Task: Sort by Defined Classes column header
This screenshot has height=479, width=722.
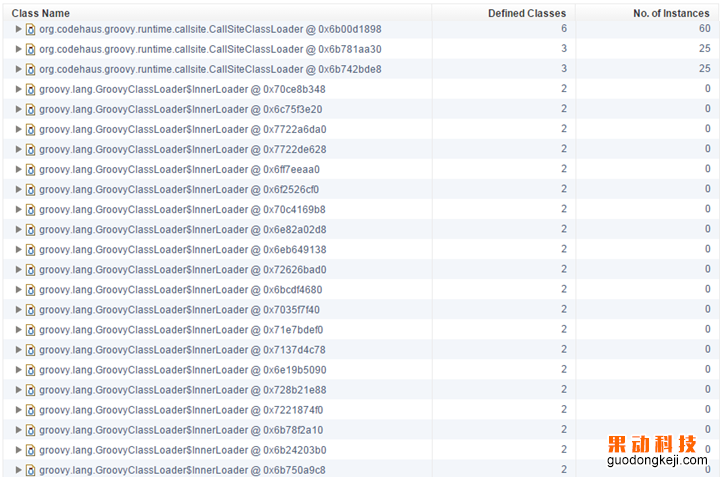Action: [526, 13]
